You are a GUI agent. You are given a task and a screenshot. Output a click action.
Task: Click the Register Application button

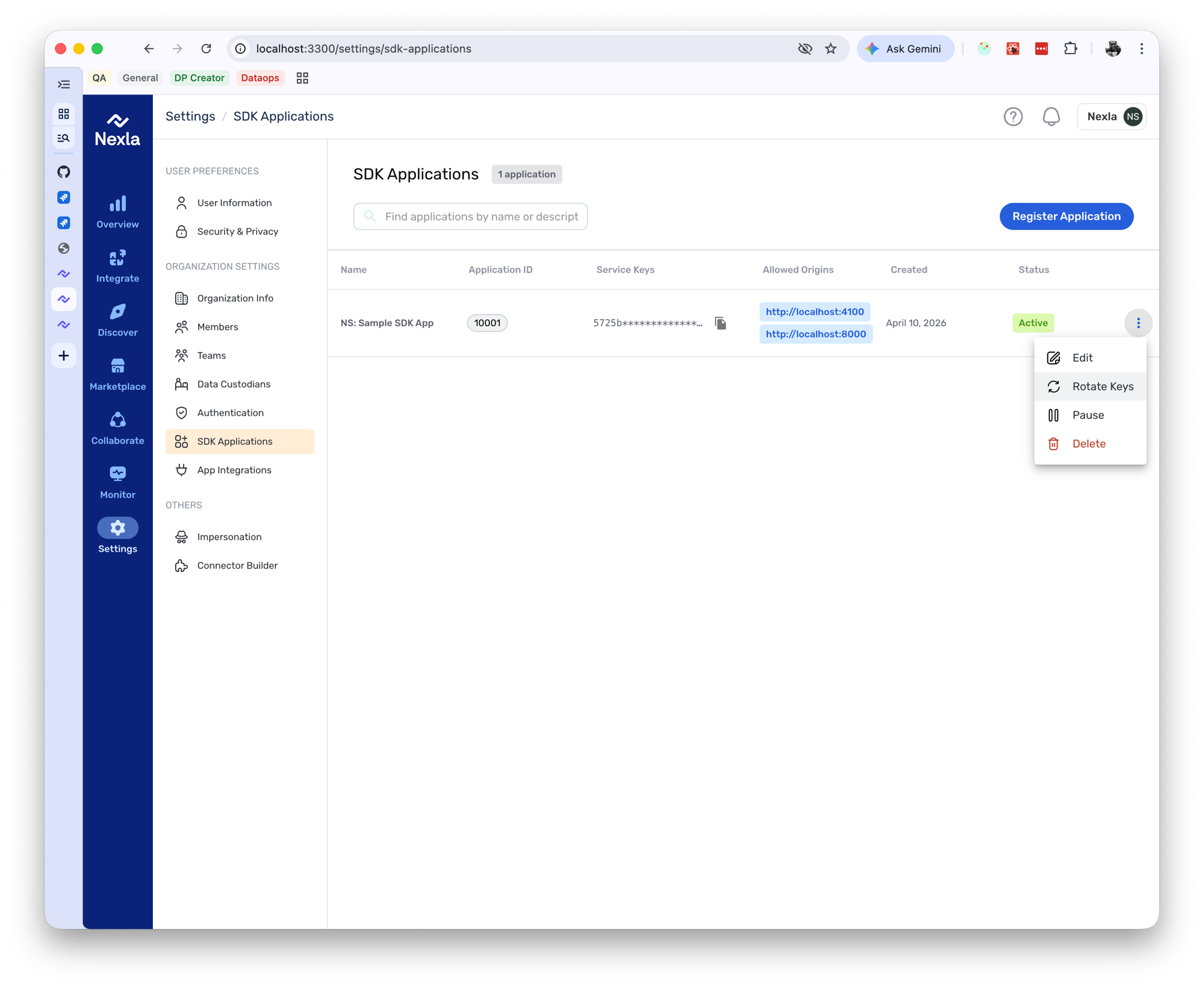click(1066, 216)
